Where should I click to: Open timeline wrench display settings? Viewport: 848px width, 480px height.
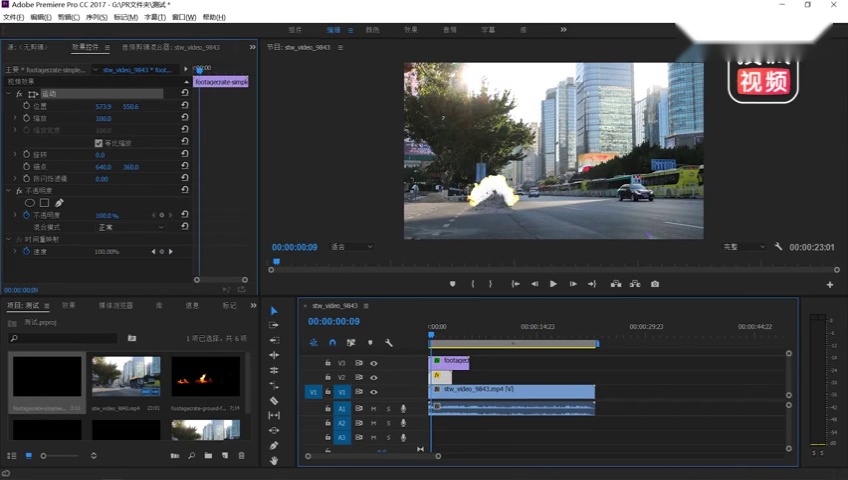pyautogui.click(x=388, y=343)
